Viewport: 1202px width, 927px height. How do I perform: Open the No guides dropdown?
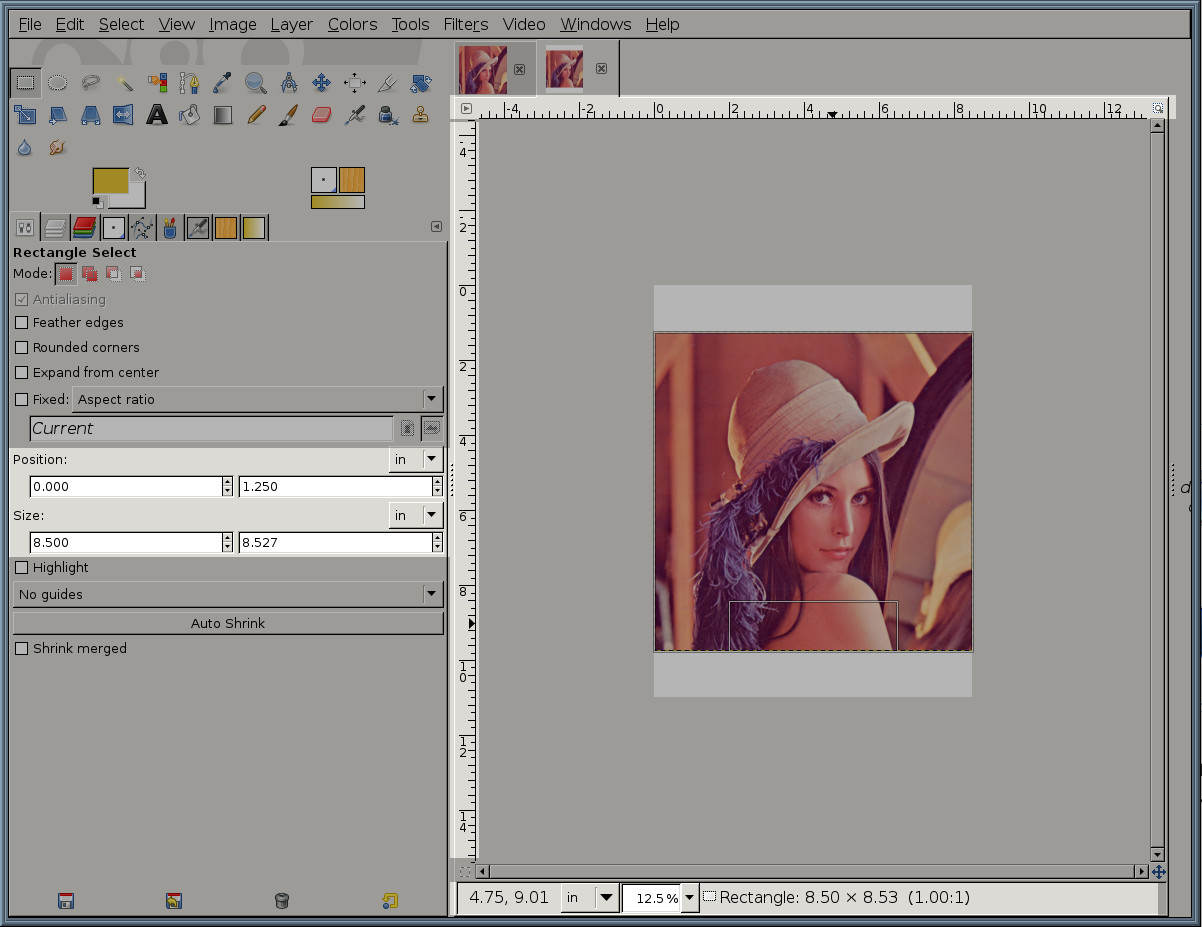228,594
